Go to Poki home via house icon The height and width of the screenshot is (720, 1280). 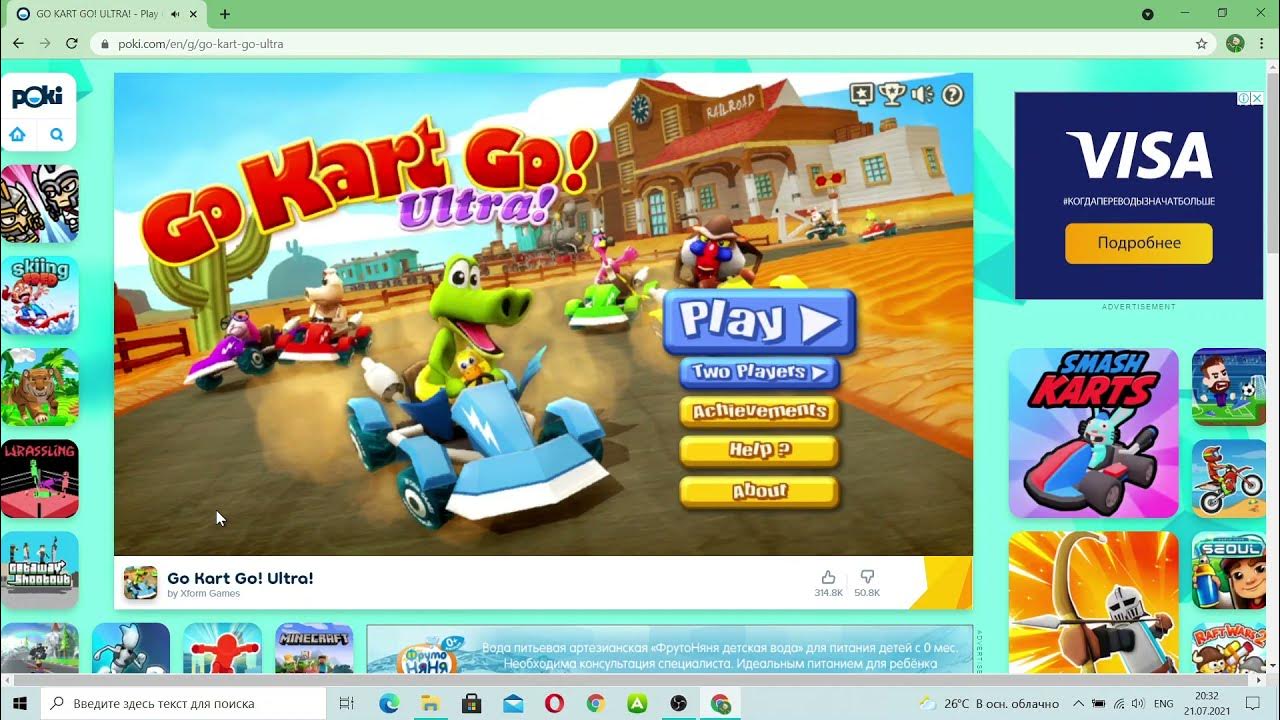coord(18,135)
